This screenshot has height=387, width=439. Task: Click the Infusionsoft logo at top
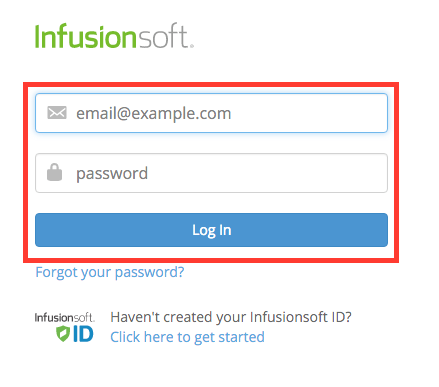[x=114, y=36]
